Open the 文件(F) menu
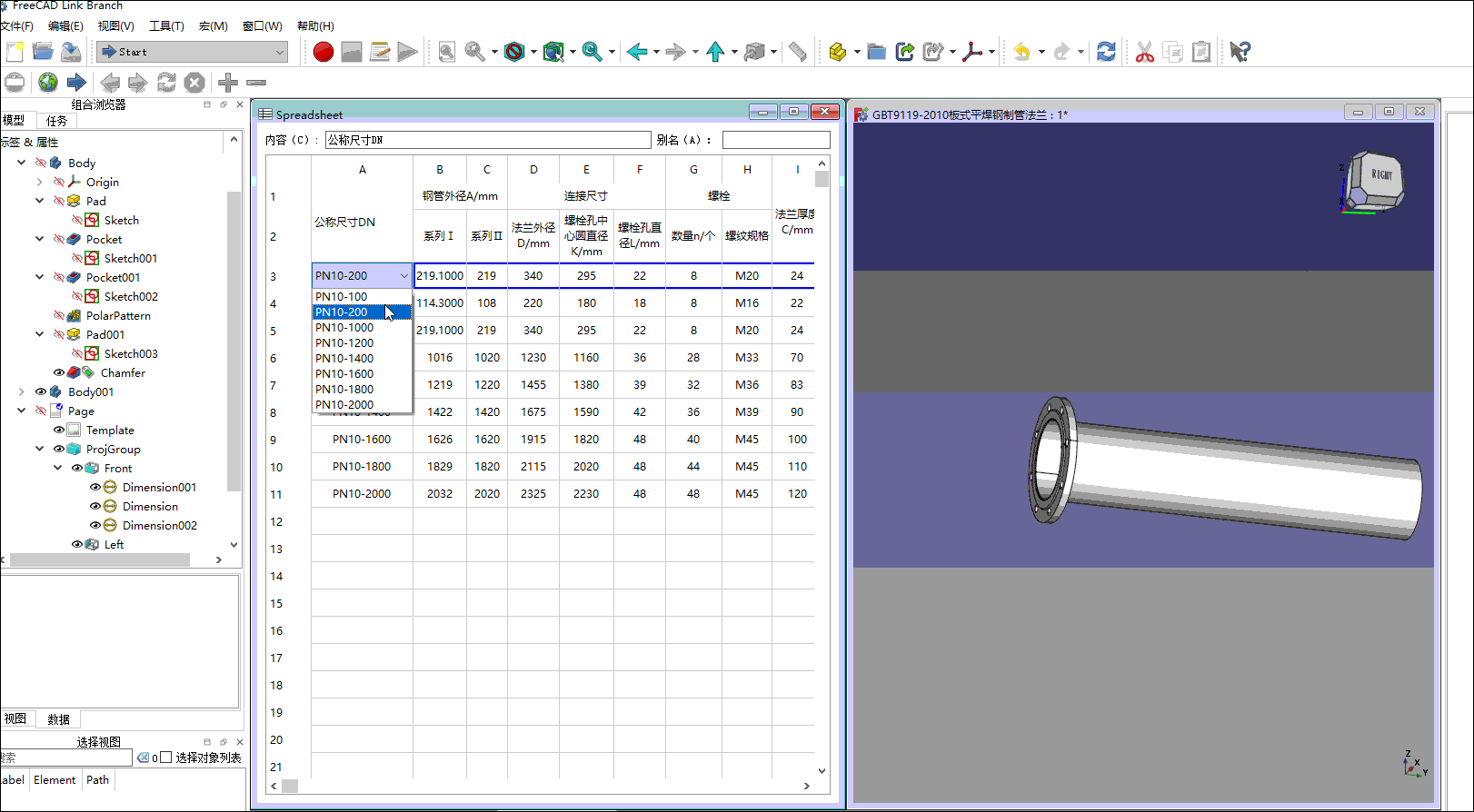This screenshot has width=1474, height=812. [x=17, y=26]
